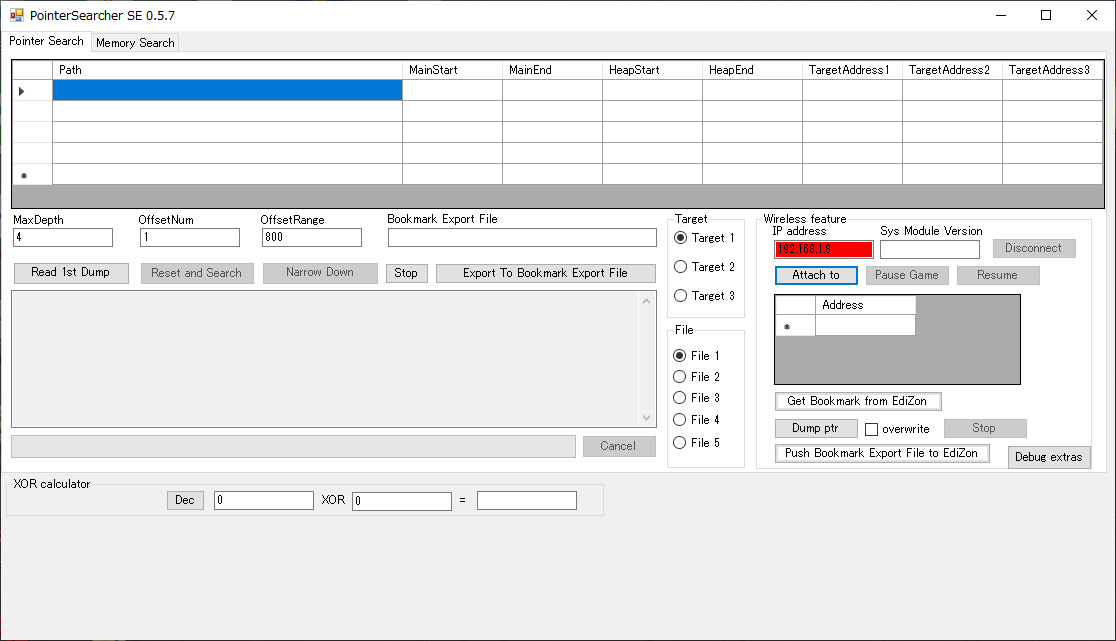Click the TargetAddress1 column header
Screen dimensions: 1116x641
pos(853,70)
